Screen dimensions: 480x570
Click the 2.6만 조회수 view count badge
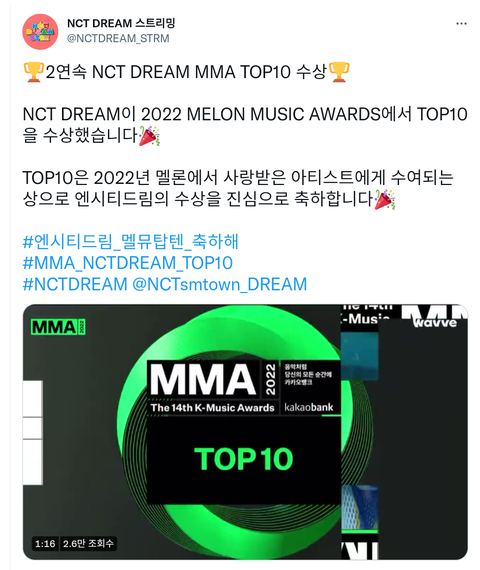[88, 544]
